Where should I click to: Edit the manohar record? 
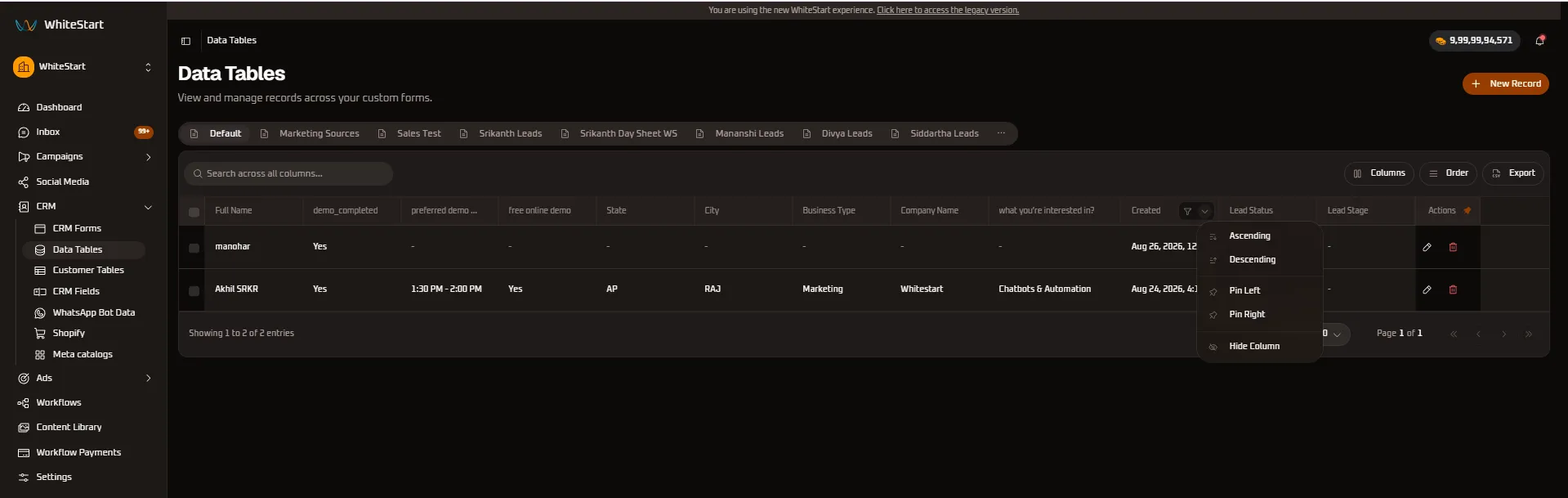click(x=1427, y=247)
